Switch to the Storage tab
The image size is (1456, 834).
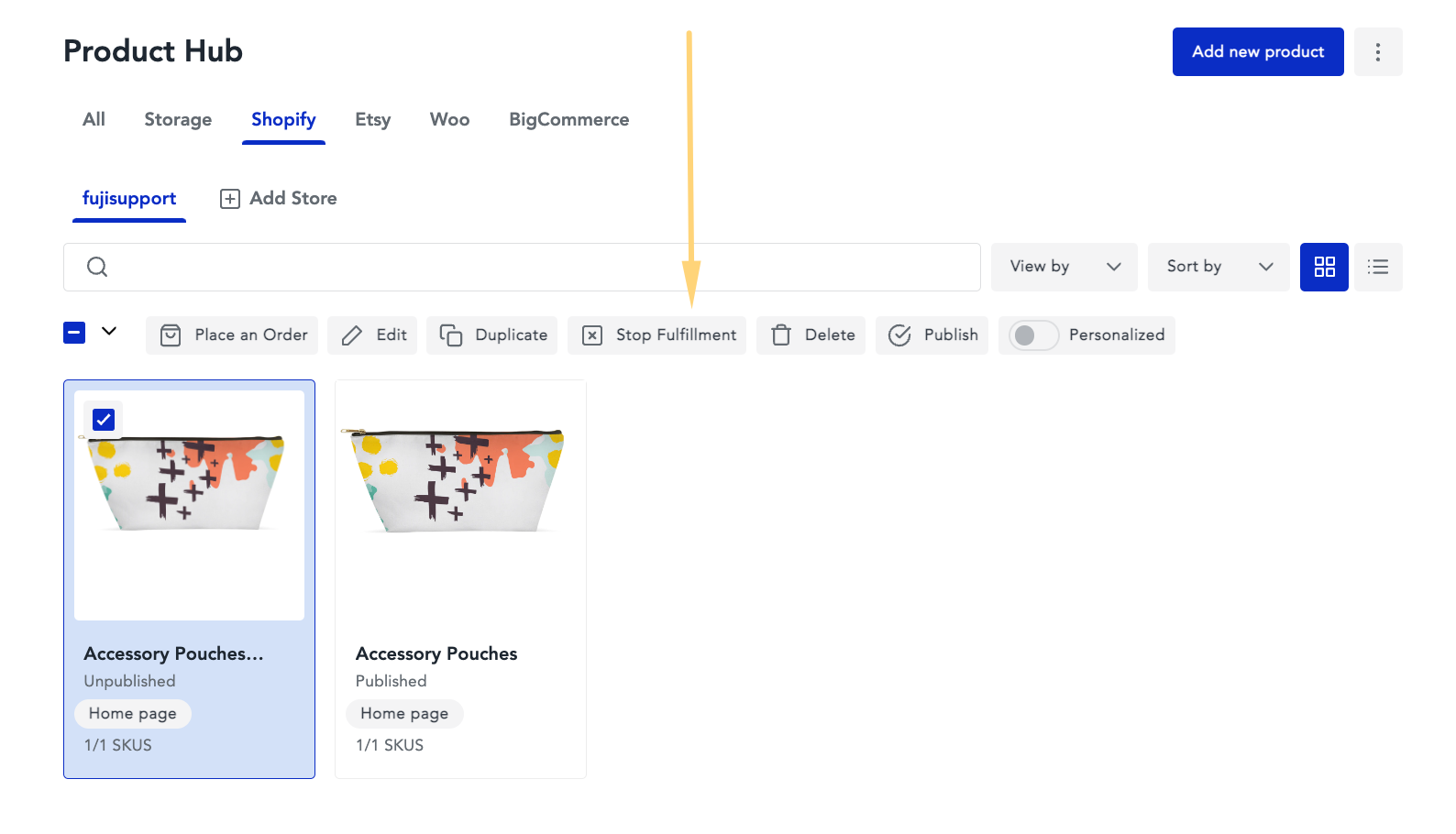click(178, 120)
